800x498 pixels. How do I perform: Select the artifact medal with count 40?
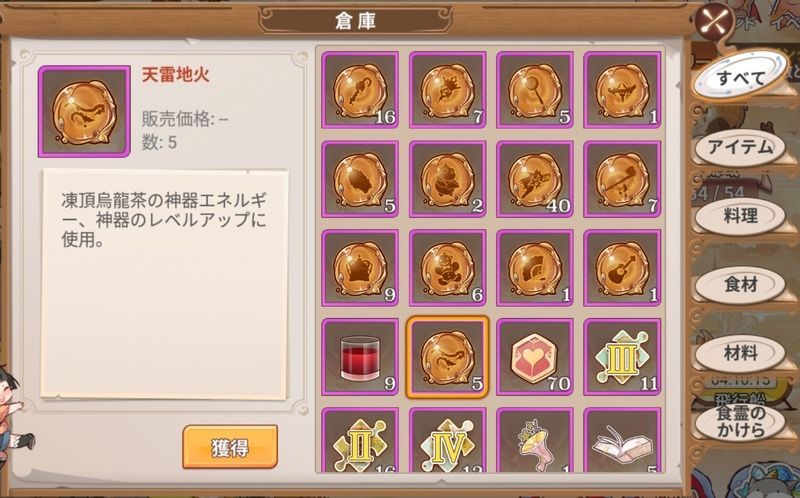point(535,179)
